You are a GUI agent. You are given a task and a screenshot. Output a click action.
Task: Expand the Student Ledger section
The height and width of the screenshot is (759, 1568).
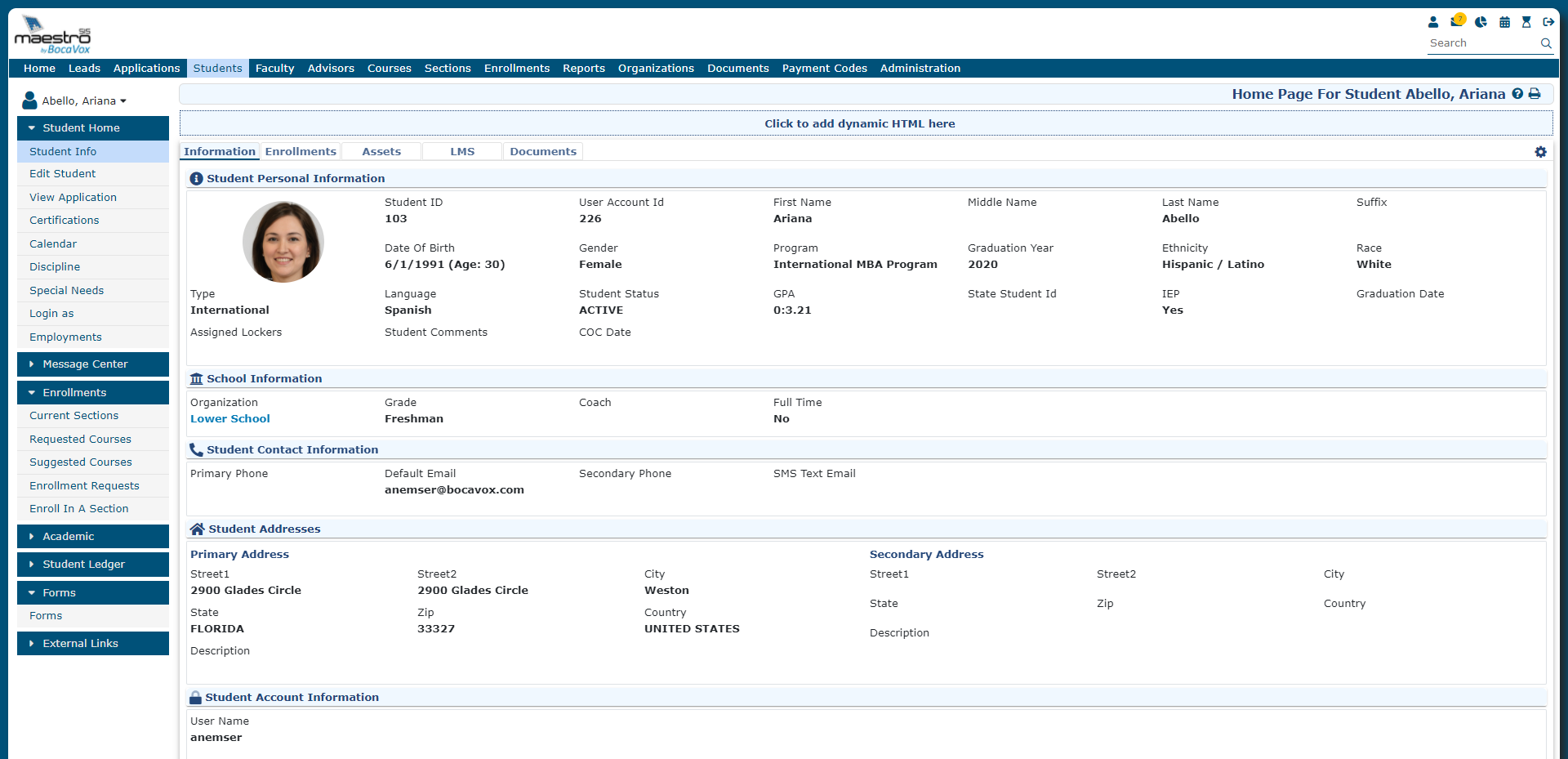pos(93,565)
